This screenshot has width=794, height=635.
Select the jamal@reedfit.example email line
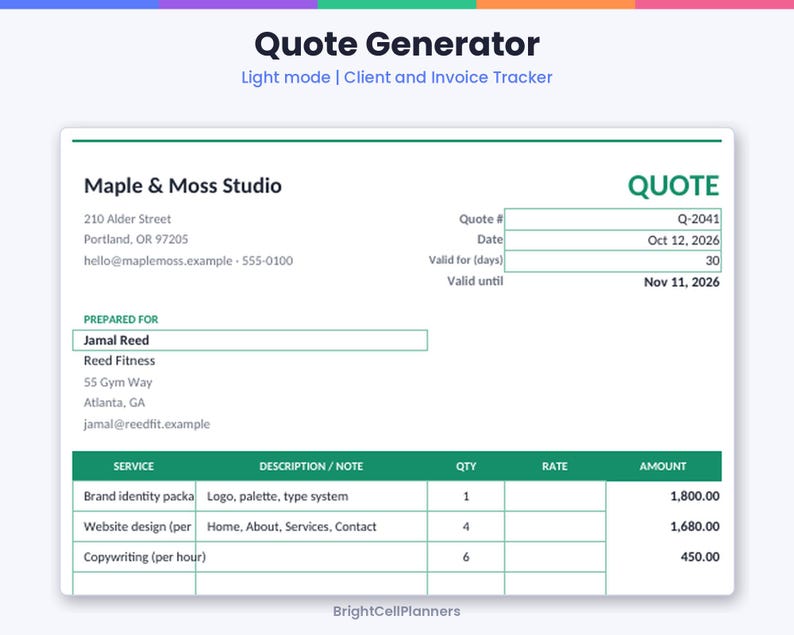[147, 424]
